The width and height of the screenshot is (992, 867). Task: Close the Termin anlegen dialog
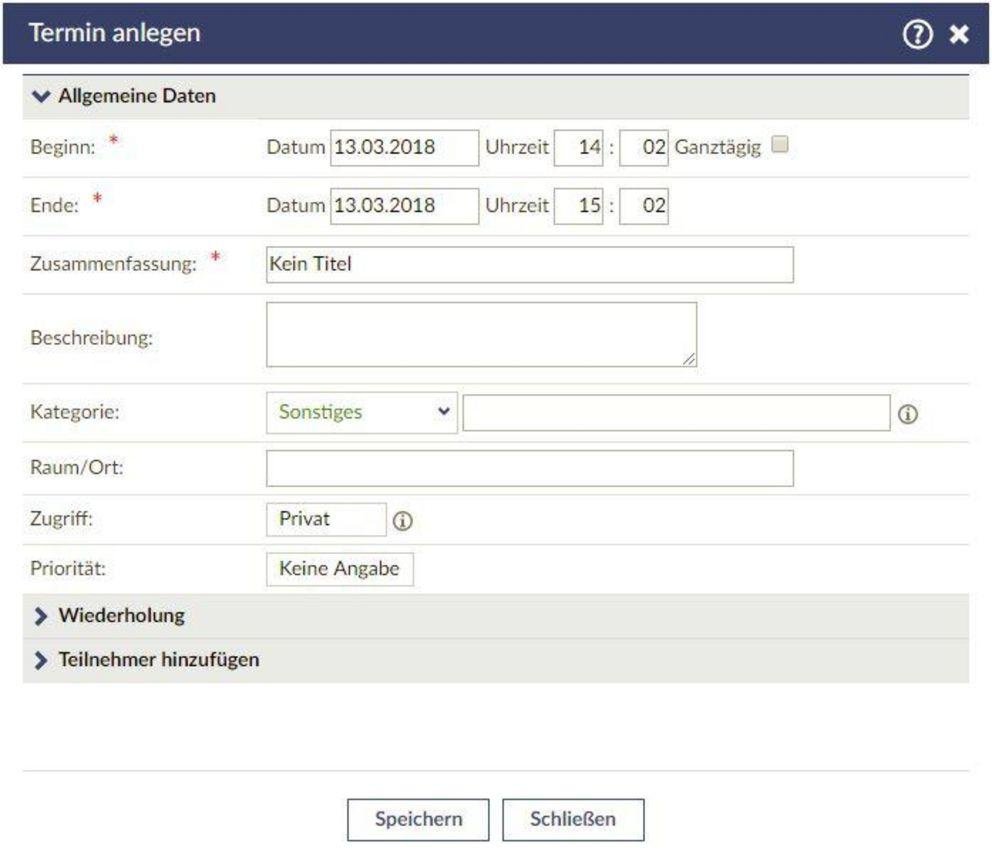coord(959,34)
